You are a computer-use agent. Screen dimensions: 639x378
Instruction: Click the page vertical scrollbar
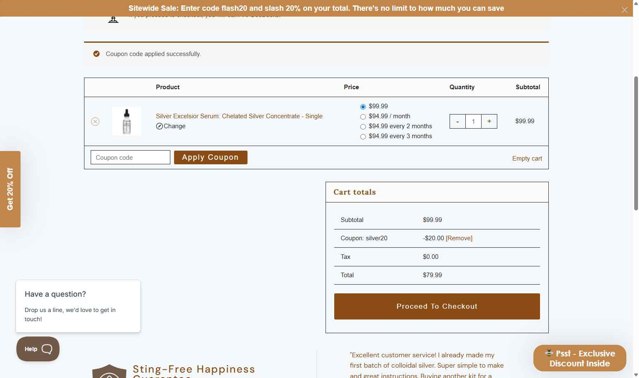[x=636, y=143]
